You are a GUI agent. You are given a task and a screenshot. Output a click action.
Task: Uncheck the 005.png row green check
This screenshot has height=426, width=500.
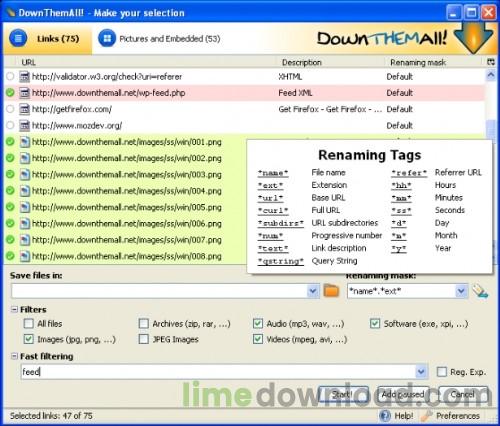tap(10, 207)
